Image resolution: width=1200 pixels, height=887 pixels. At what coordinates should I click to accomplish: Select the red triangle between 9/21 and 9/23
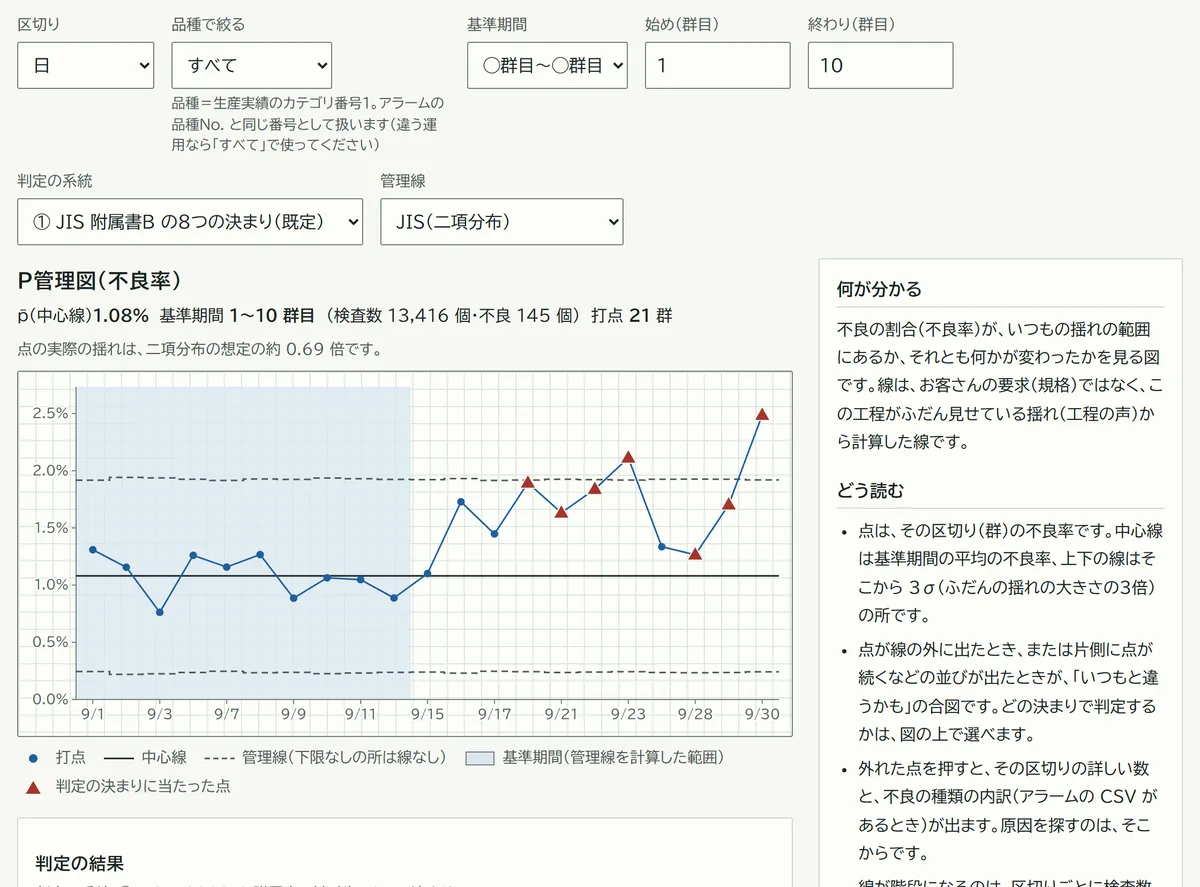pos(595,488)
